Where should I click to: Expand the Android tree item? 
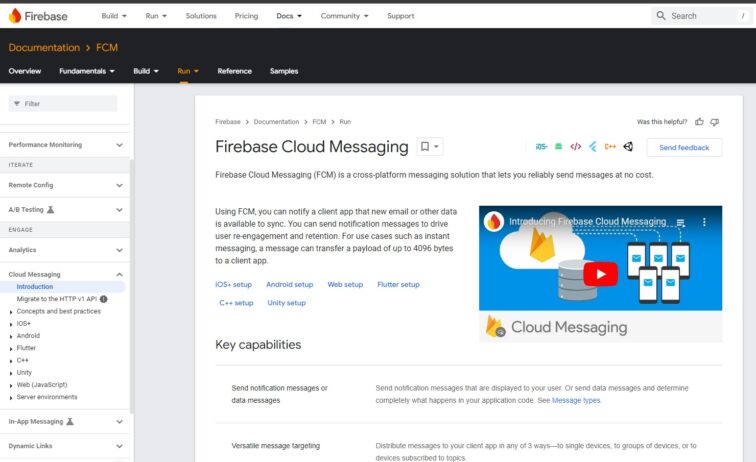[x=11, y=336]
